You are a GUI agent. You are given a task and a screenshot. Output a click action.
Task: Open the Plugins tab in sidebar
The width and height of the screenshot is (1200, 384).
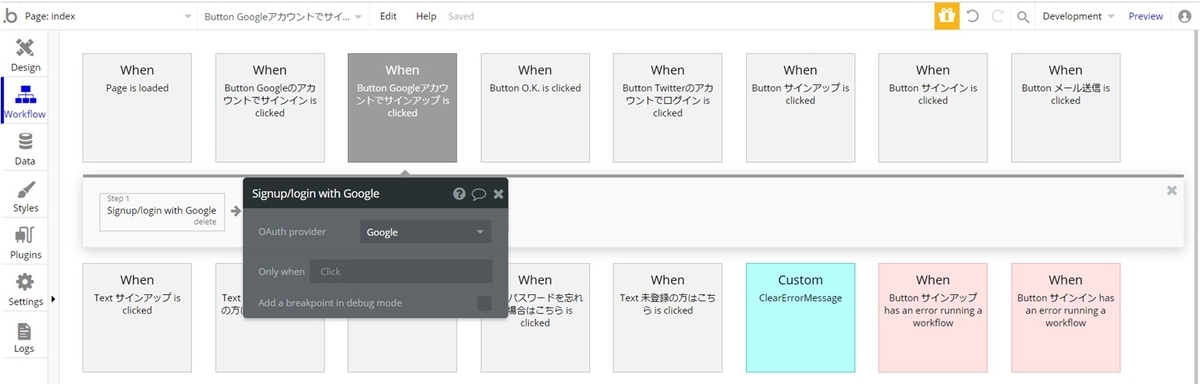click(25, 242)
